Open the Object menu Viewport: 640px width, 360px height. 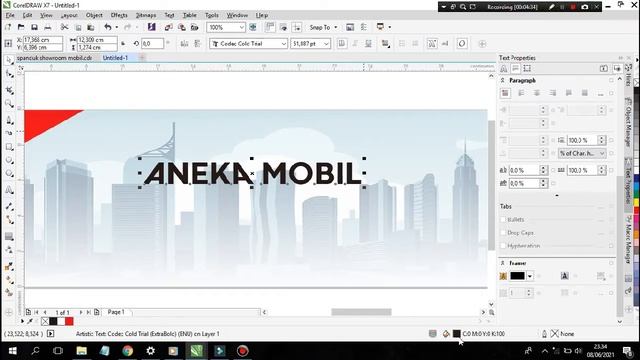click(94, 15)
